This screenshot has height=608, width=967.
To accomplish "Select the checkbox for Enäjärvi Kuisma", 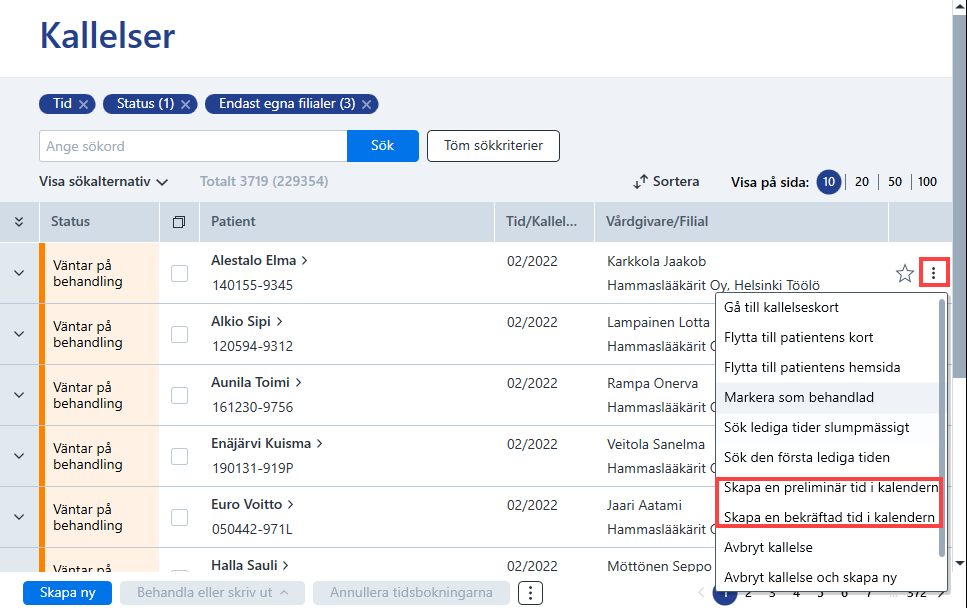I will pos(179,456).
